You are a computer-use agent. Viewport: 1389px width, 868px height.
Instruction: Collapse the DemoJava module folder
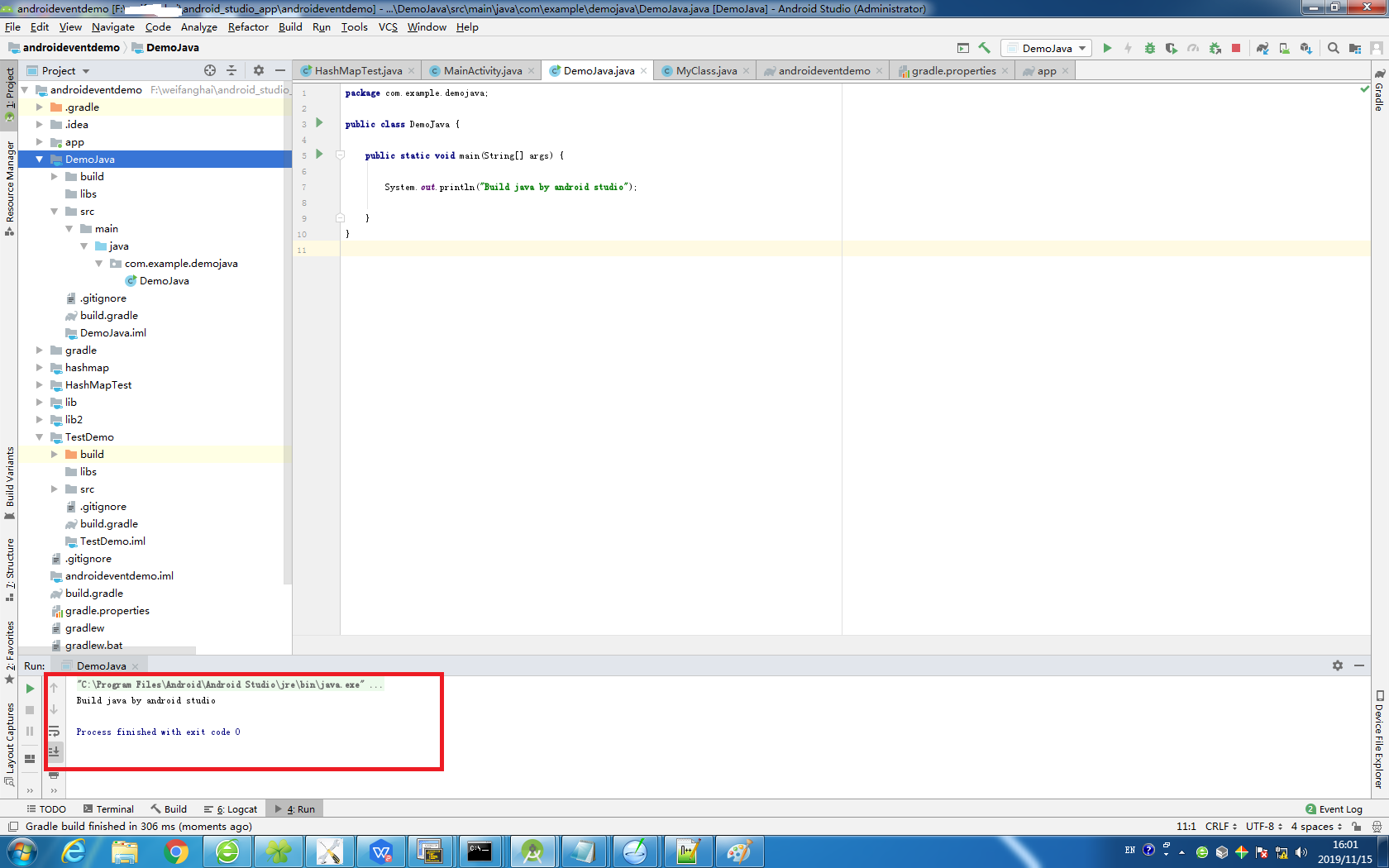click(x=39, y=159)
